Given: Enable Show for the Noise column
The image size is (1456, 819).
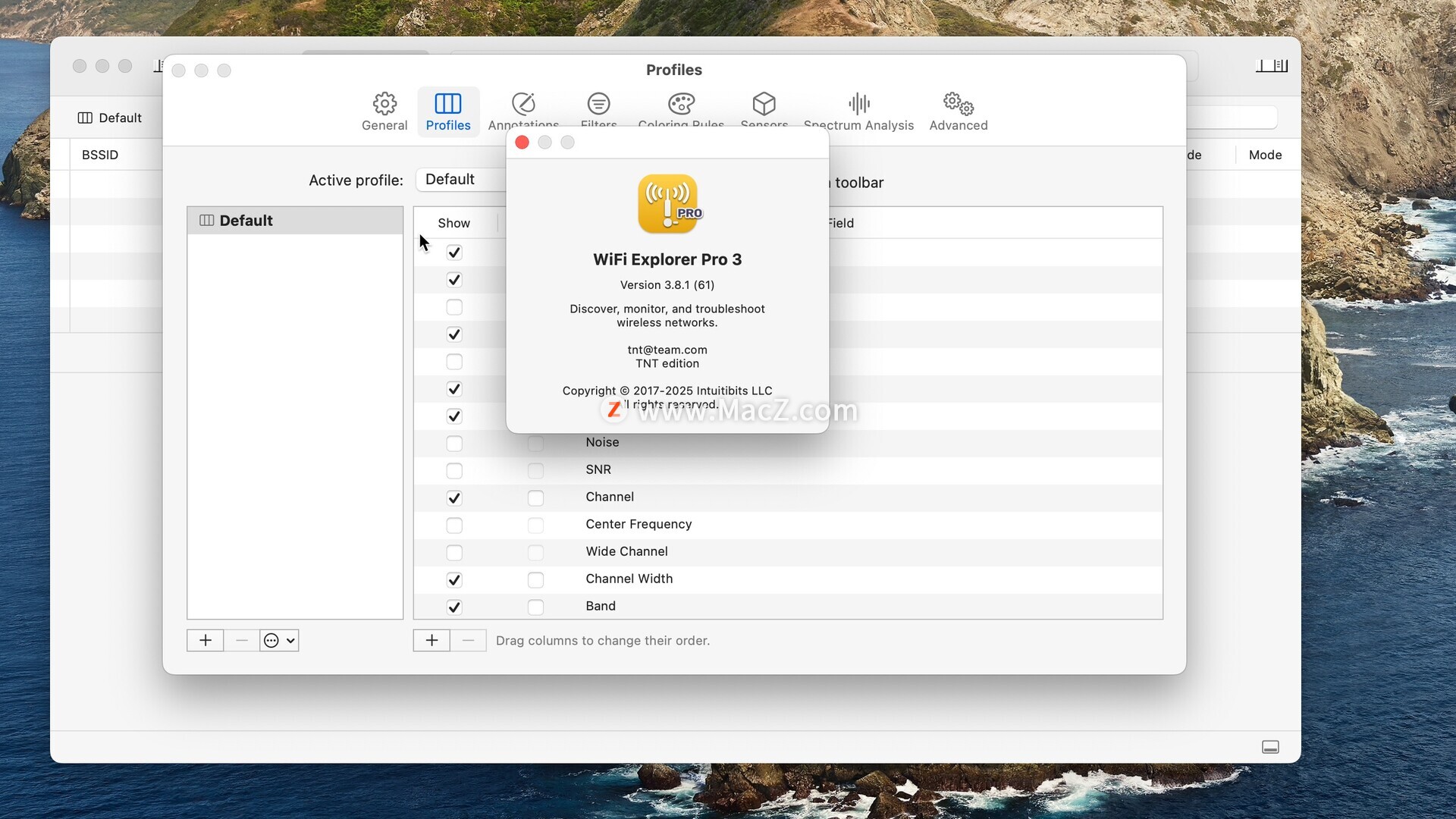Looking at the screenshot, I should pyautogui.click(x=454, y=444).
